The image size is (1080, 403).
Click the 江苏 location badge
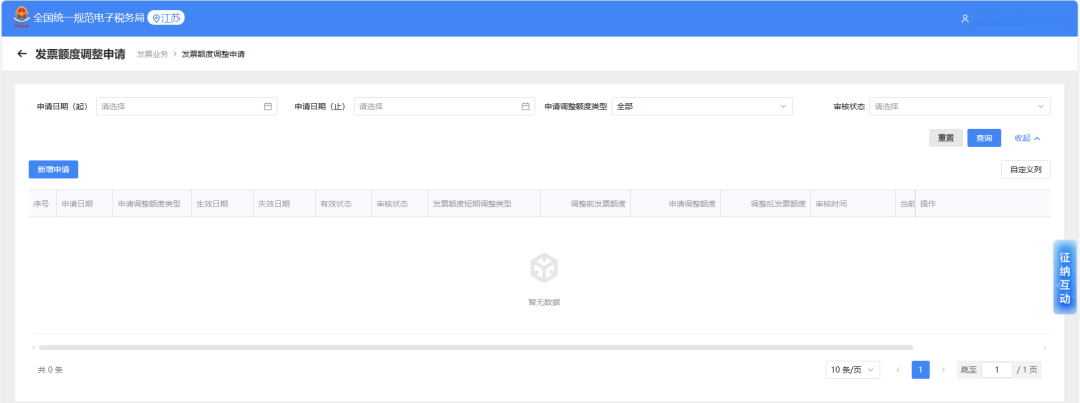tap(166, 18)
